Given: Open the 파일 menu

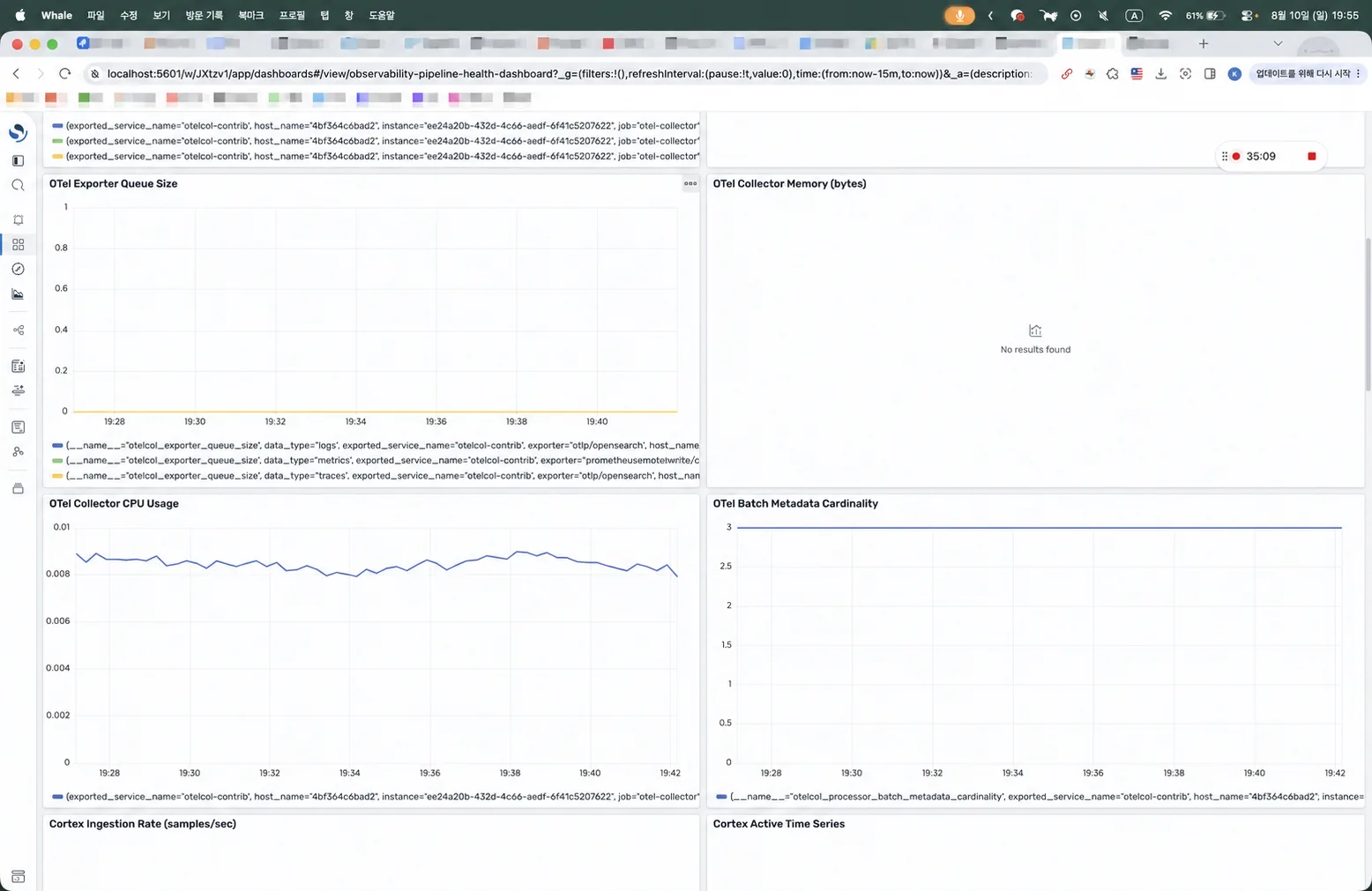Looking at the screenshot, I should tap(95, 15).
